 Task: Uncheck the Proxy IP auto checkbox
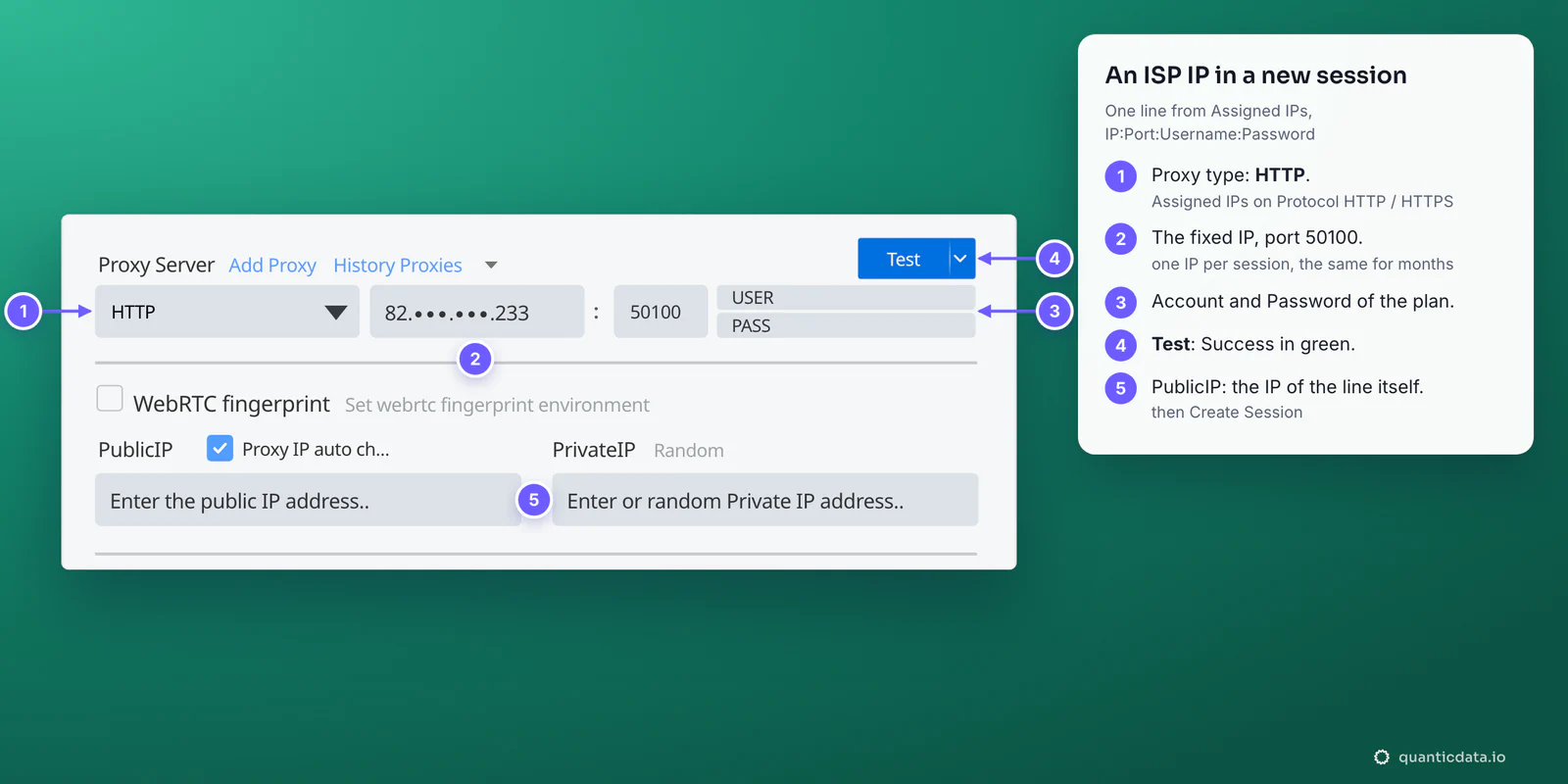coord(220,448)
